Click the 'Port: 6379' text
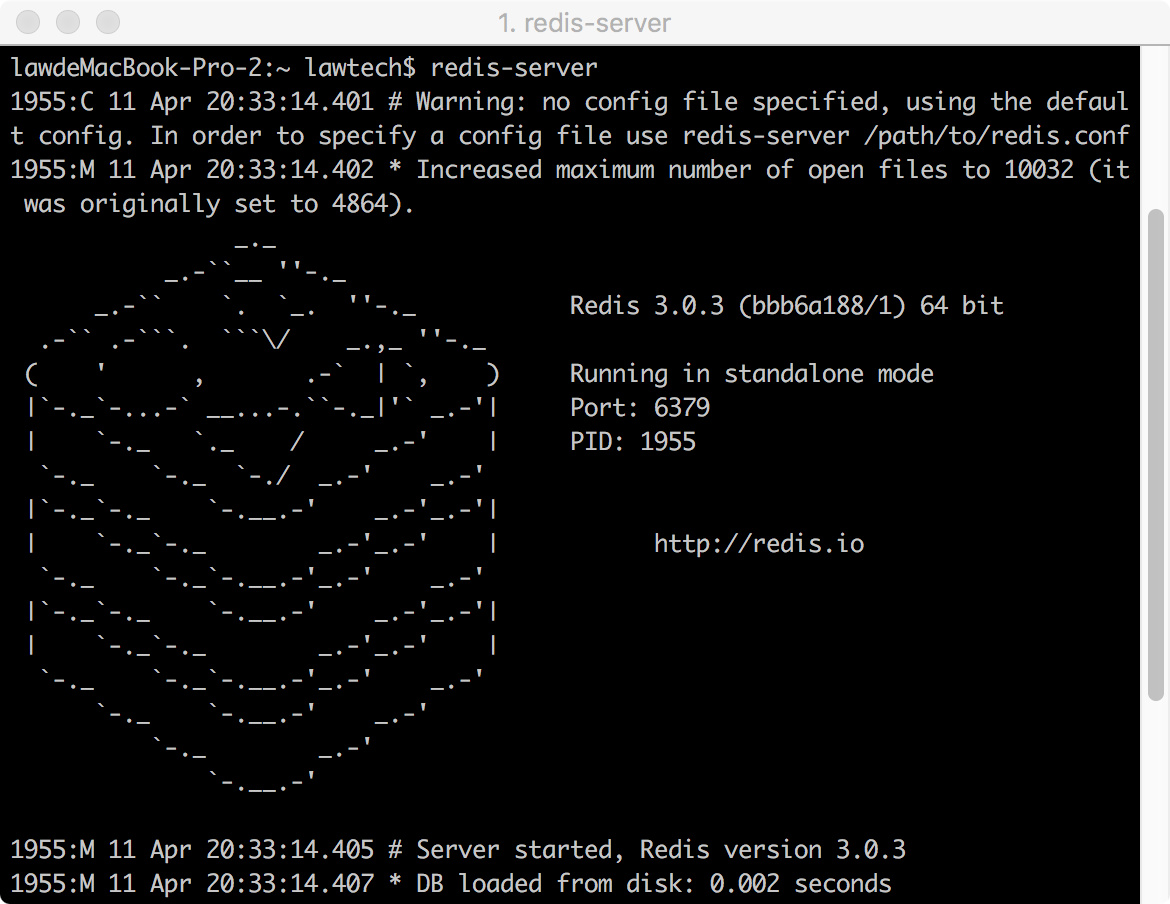Image resolution: width=1170 pixels, height=904 pixels. 640,407
